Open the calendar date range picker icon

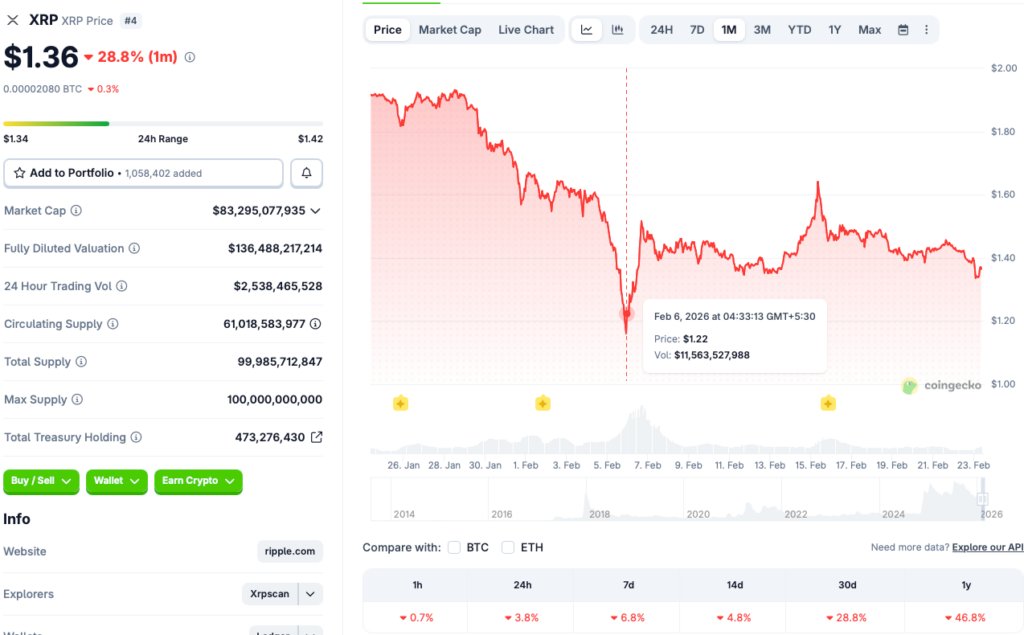(x=903, y=29)
